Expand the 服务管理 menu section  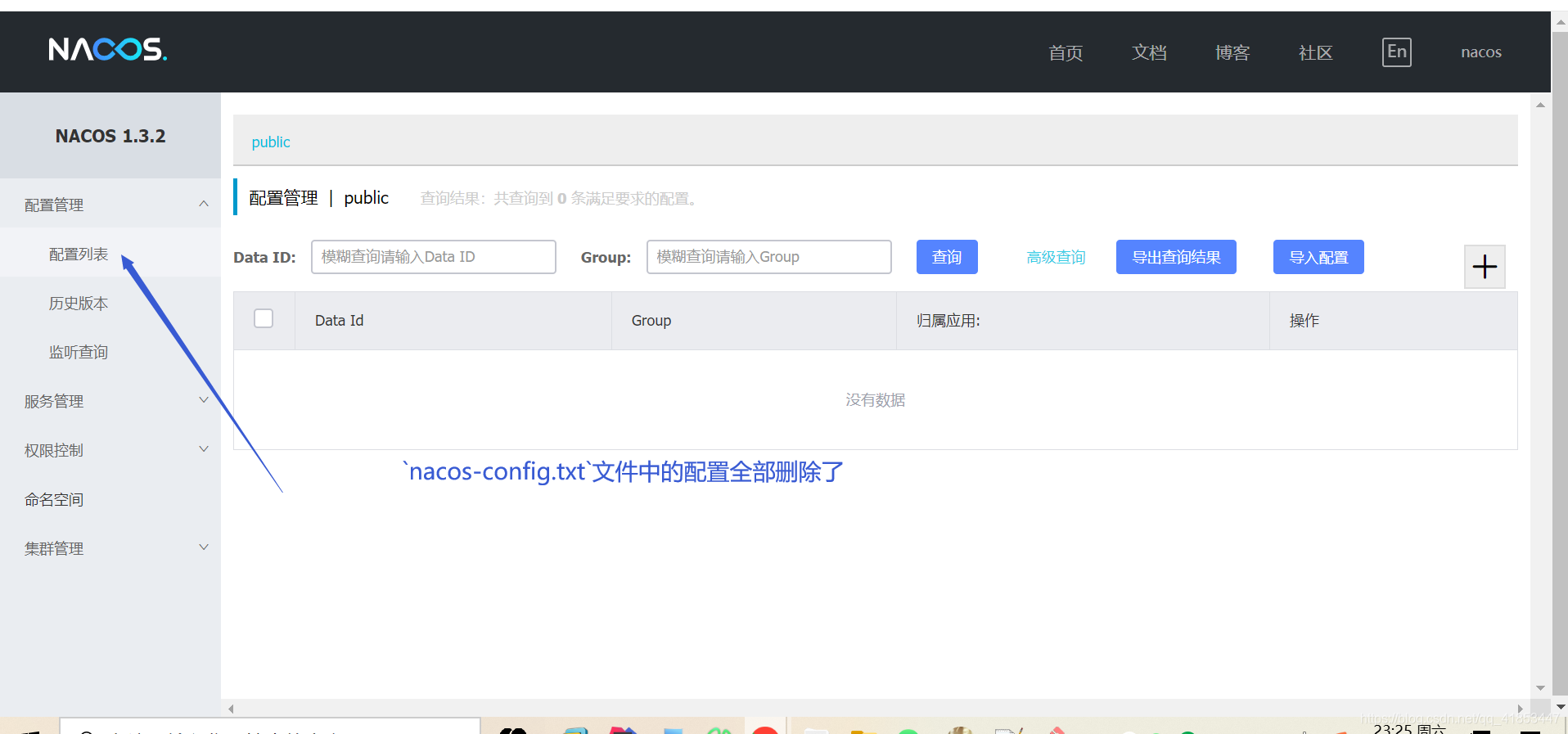coord(110,401)
